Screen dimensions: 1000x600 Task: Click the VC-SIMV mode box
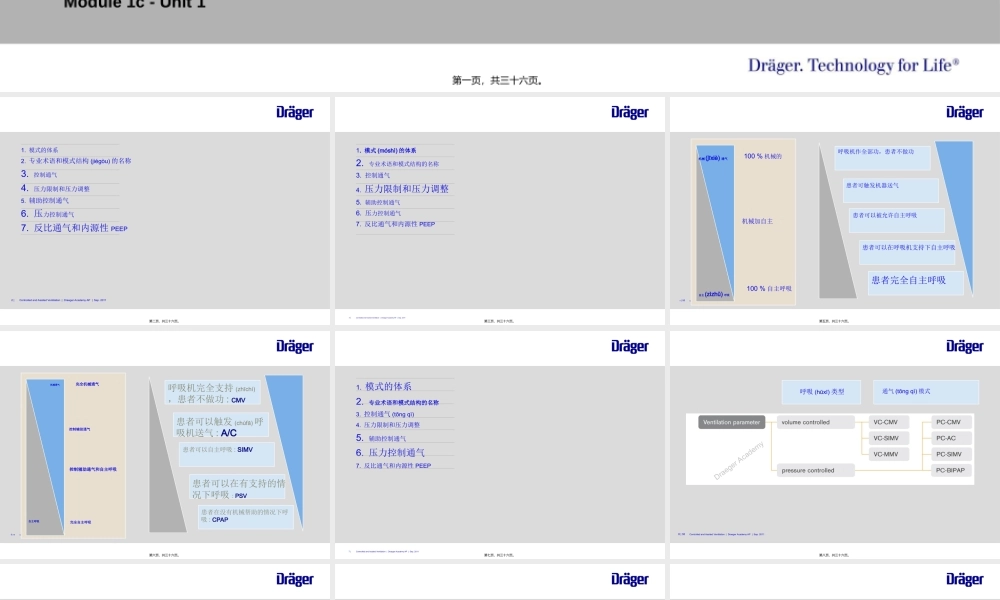885,438
